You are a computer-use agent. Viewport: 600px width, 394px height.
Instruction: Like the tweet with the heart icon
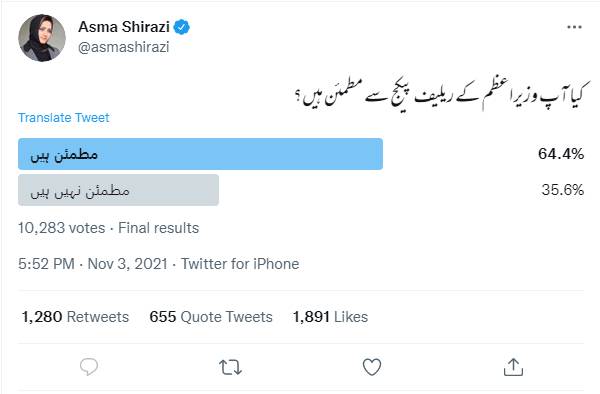372,367
